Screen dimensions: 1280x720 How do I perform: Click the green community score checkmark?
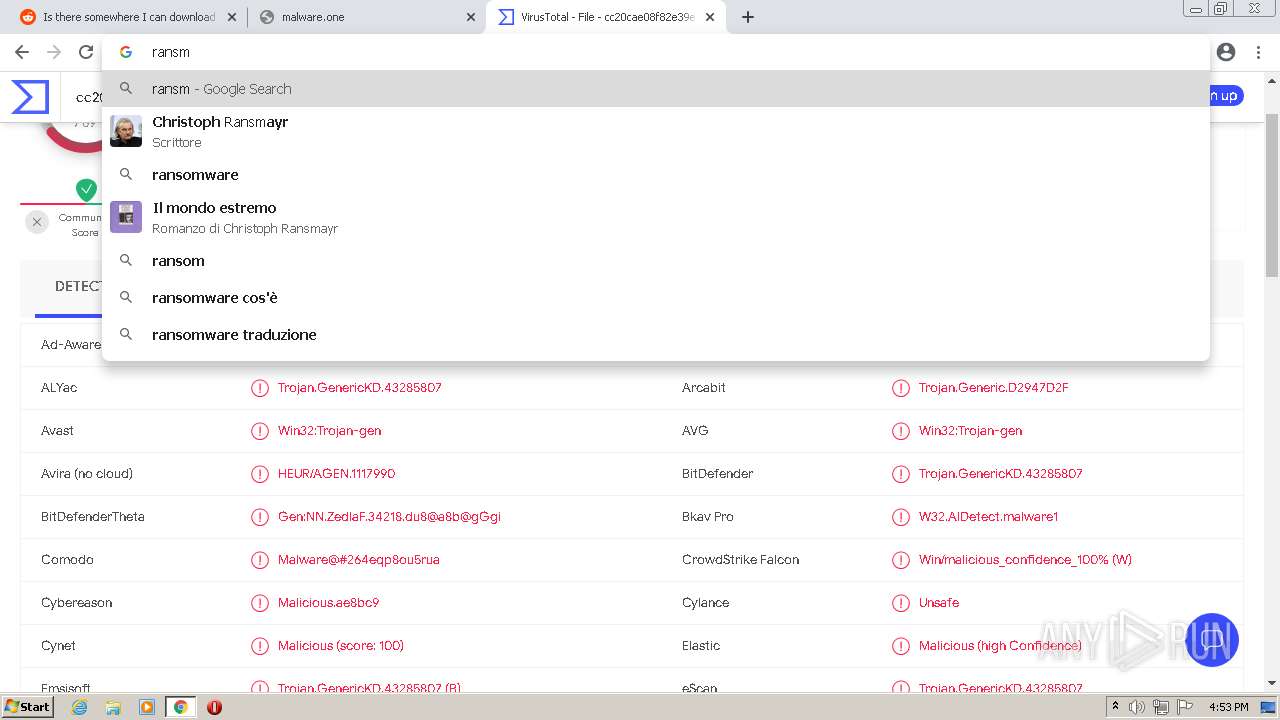[x=87, y=189]
